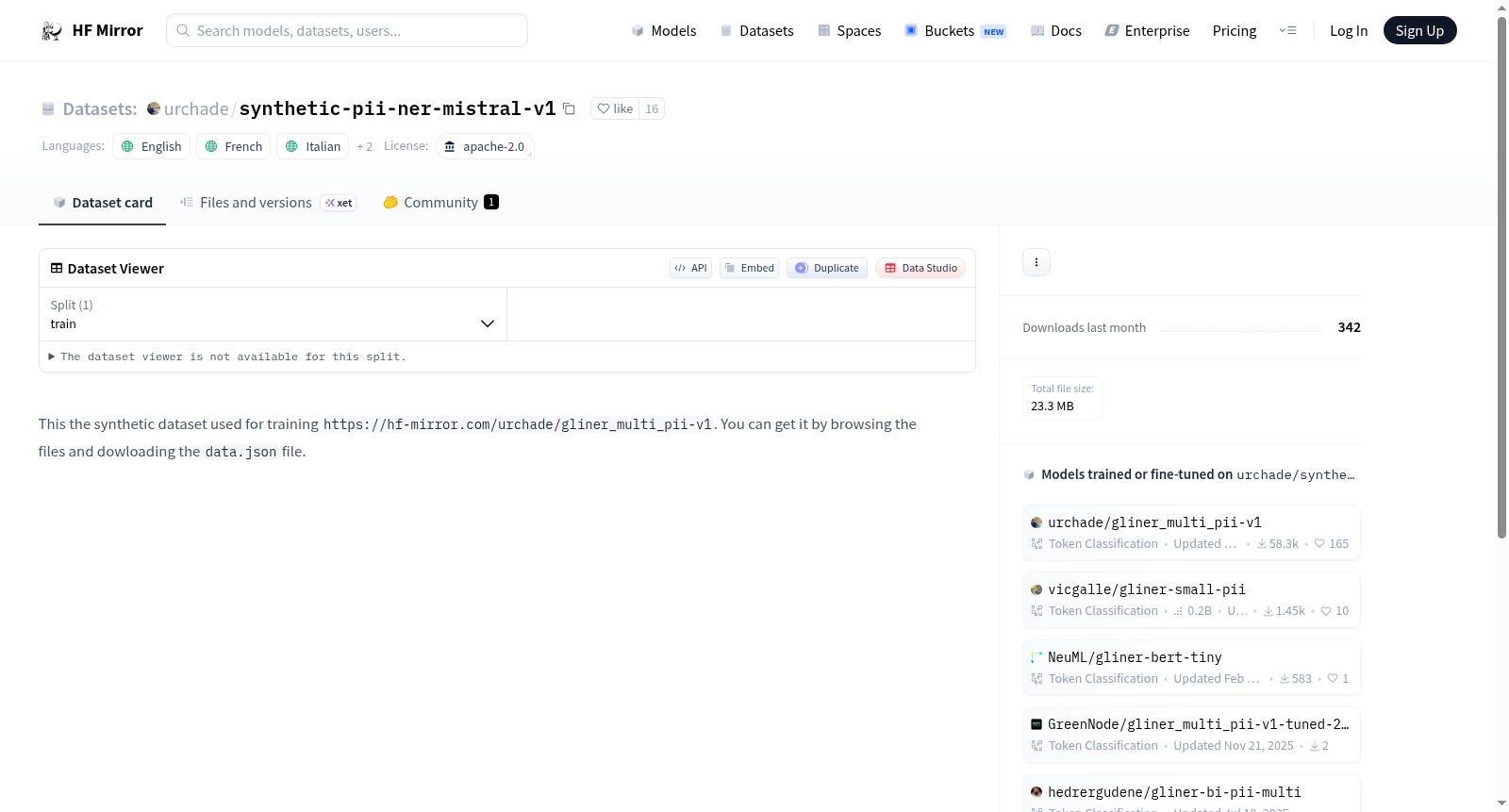
Task: Open Data Studio button
Action: (x=920, y=268)
